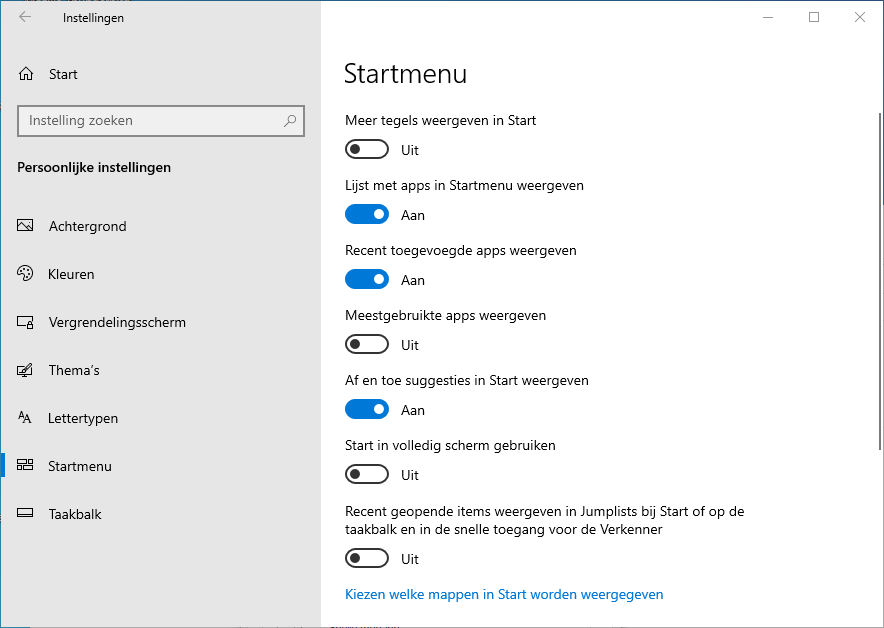This screenshot has height=628, width=884.
Task: Enable Meestgebruikte apps weergeven toggle
Action: pyautogui.click(x=366, y=345)
